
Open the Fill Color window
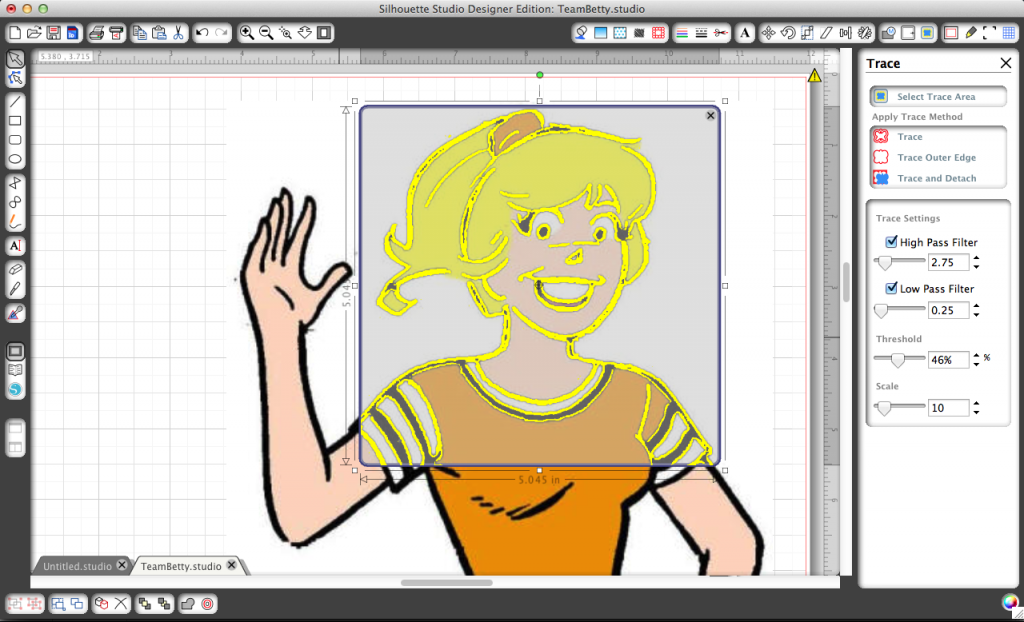tap(581, 33)
